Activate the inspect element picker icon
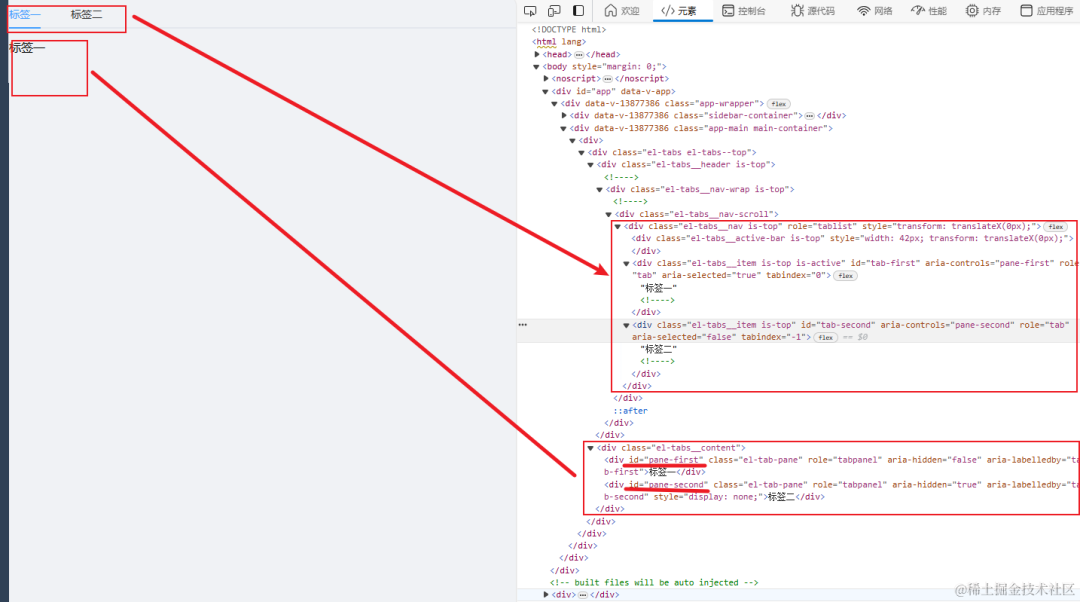The height and width of the screenshot is (602, 1080). click(x=530, y=10)
